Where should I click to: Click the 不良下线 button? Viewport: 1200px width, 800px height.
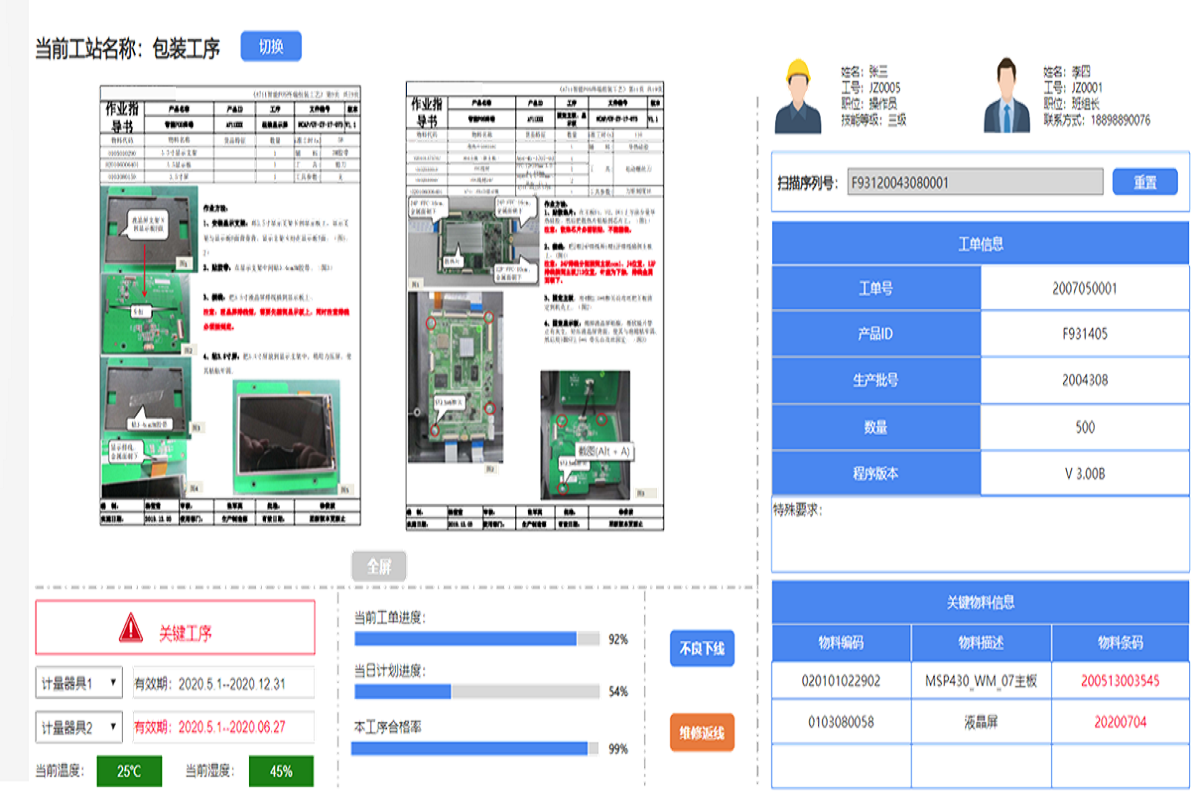click(702, 649)
